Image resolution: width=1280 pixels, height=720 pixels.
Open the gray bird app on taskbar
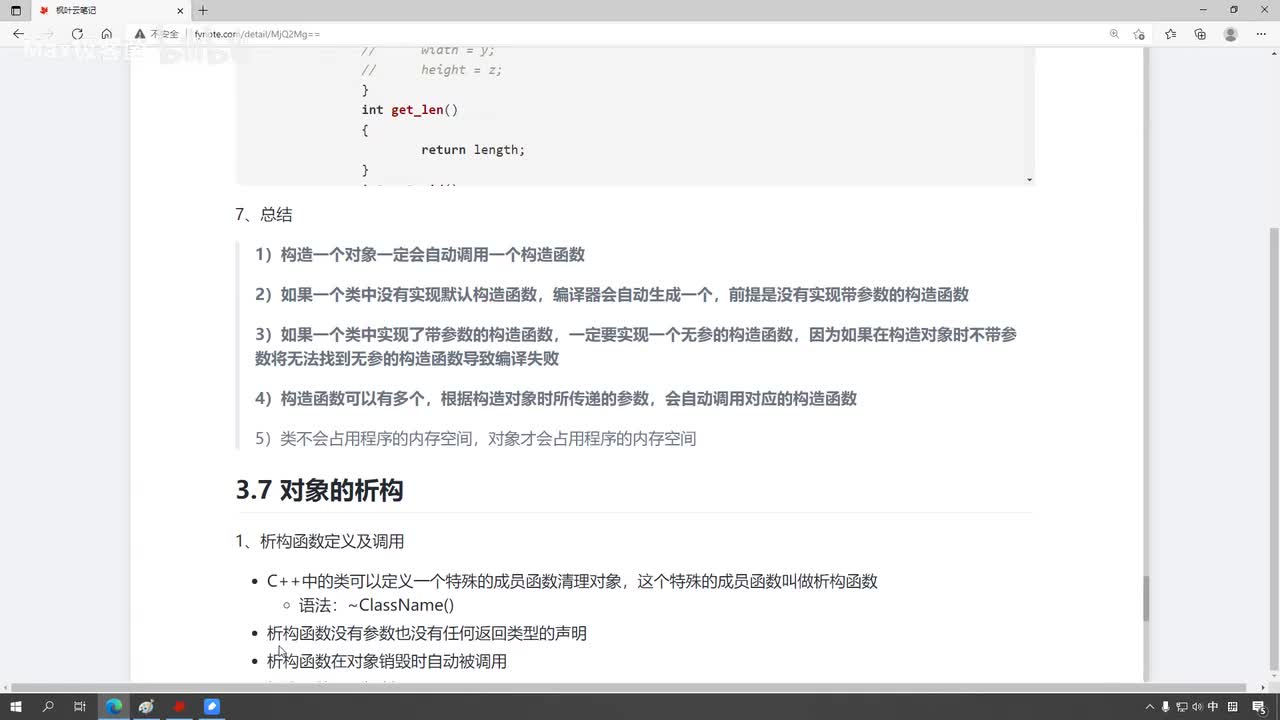pyautogui.click(x=146, y=707)
